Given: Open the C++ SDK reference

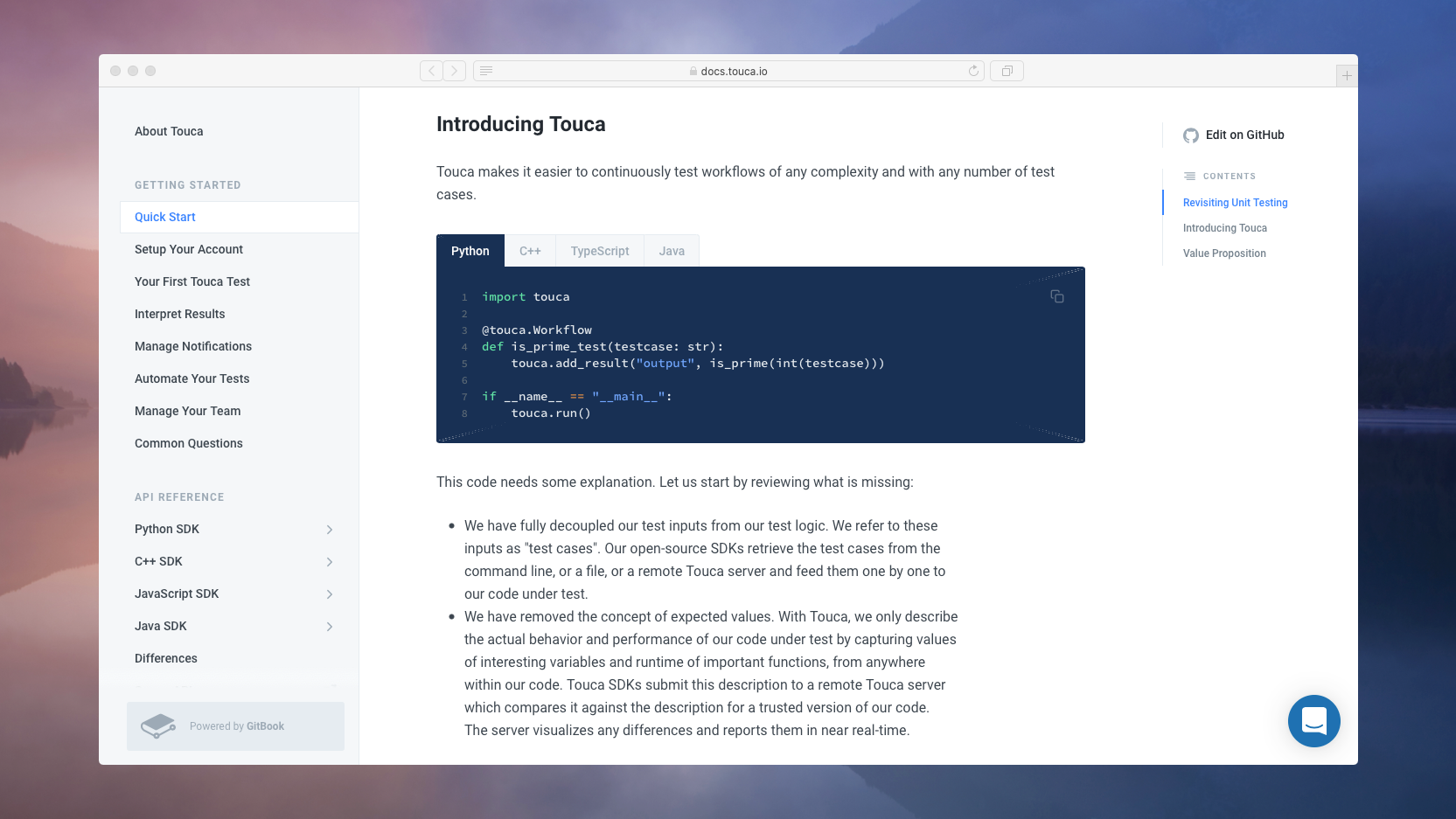Looking at the screenshot, I should 158,561.
